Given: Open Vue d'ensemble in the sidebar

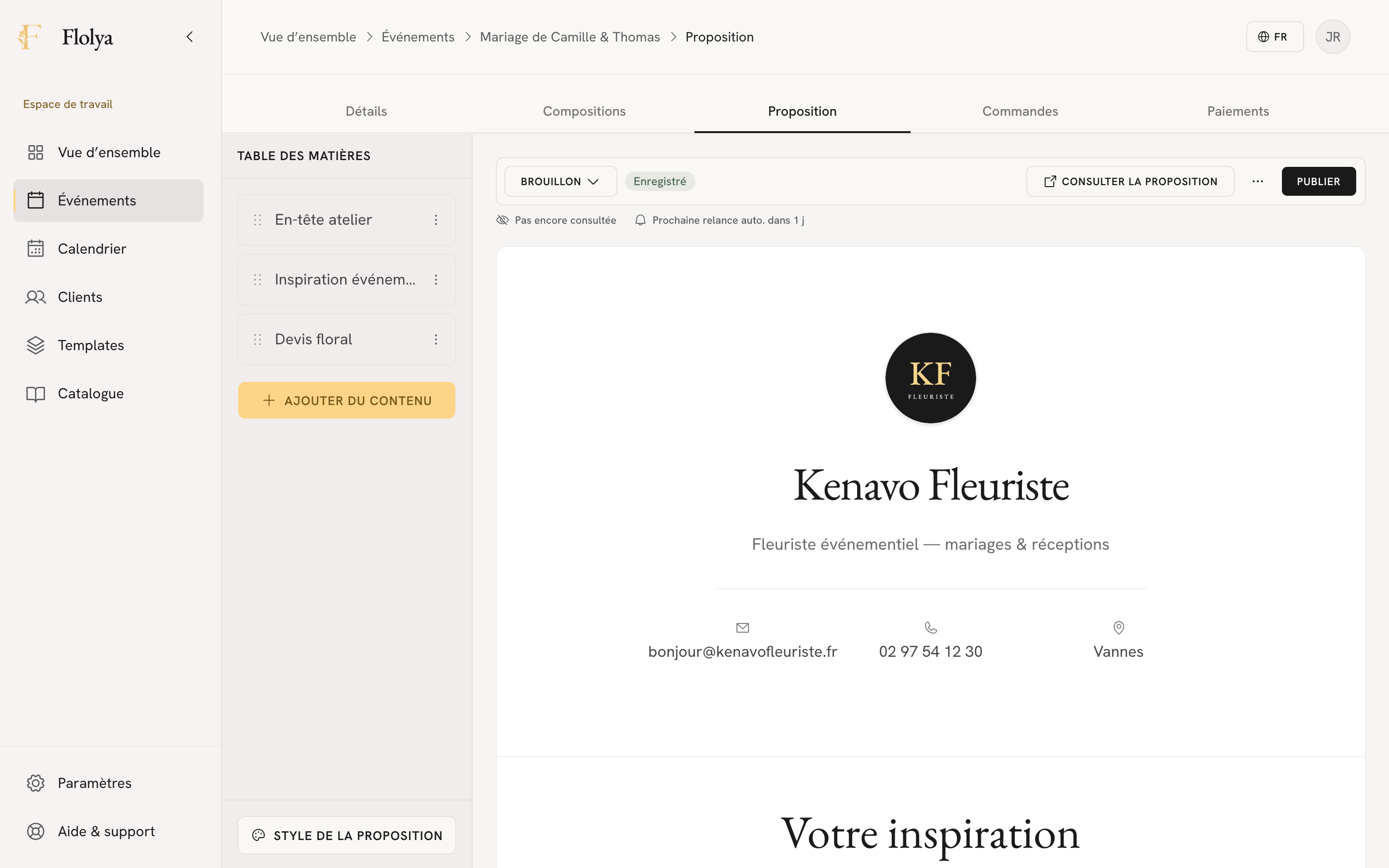Looking at the screenshot, I should [x=109, y=152].
